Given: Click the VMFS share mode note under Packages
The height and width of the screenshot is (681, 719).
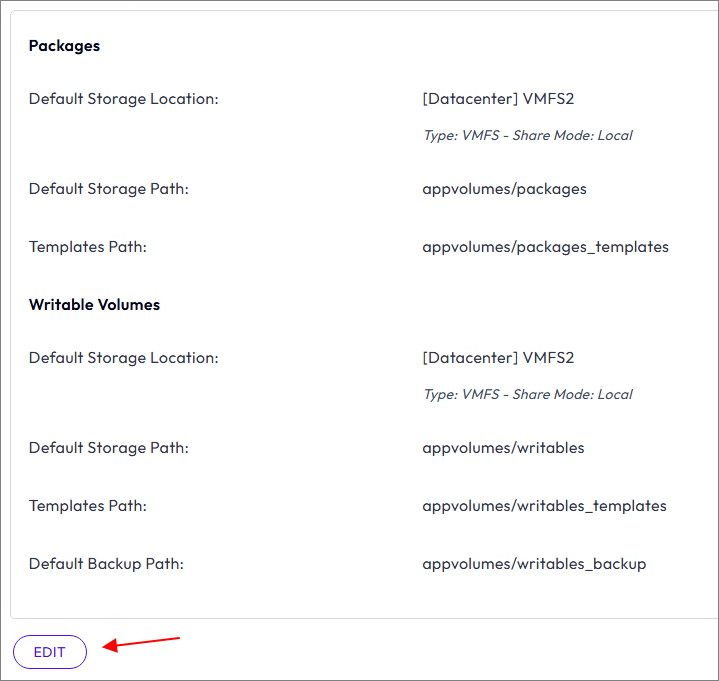Looking at the screenshot, I should (x=527, y=135).
